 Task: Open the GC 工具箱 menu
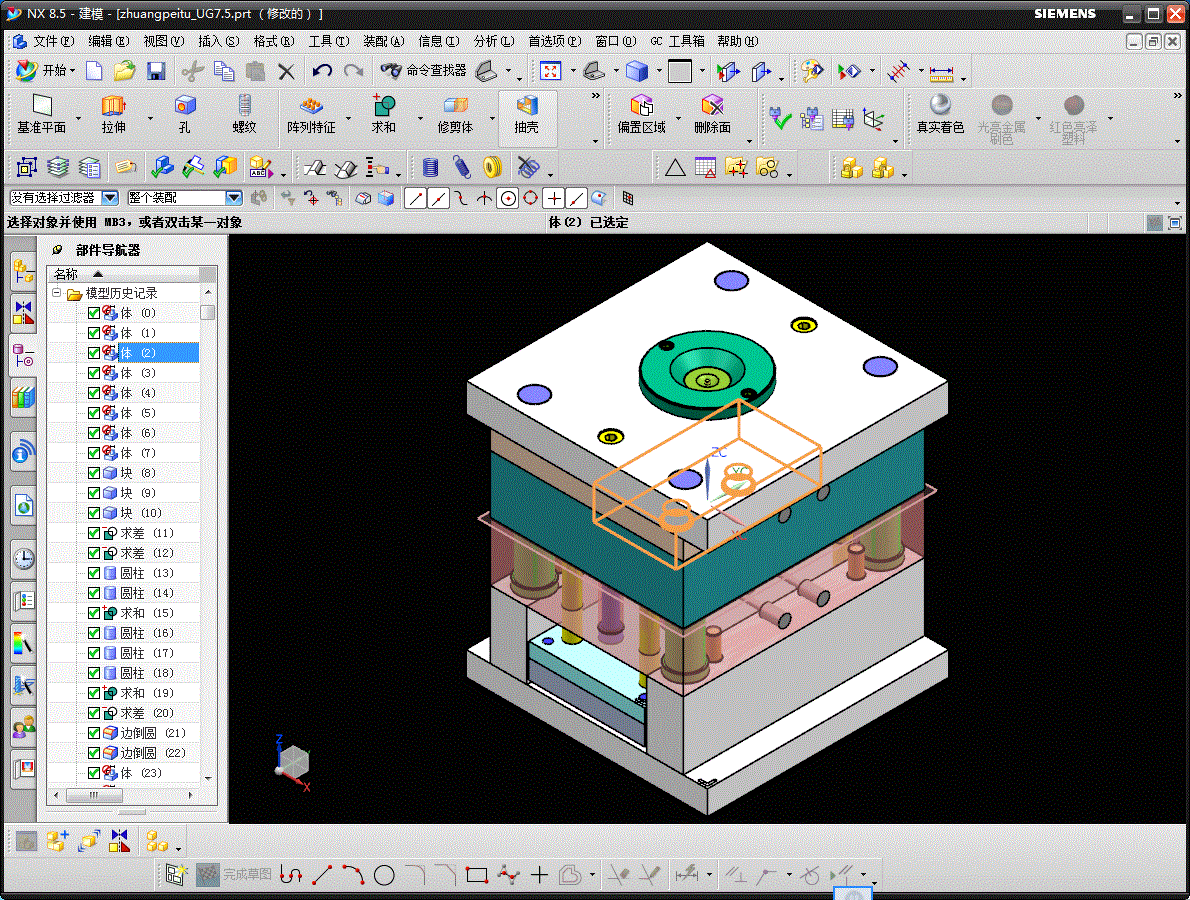(678, 41)
